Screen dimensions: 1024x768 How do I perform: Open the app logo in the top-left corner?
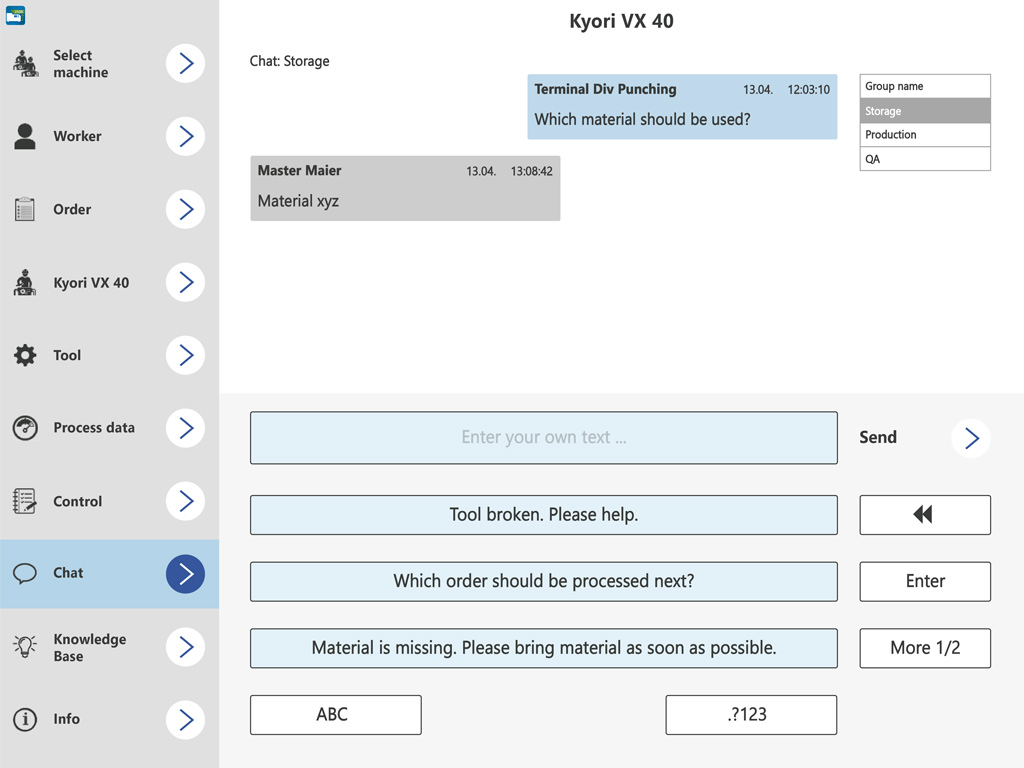coord(15,15)
